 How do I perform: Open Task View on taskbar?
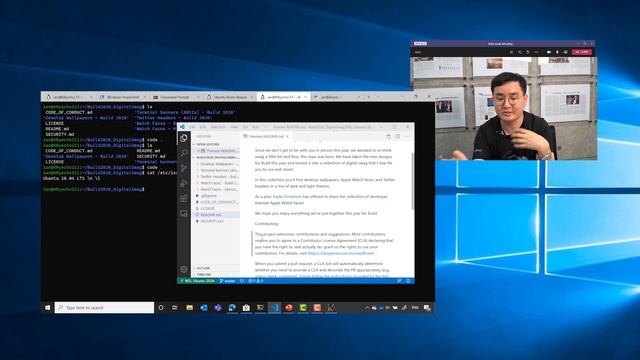tap(175, 308)
